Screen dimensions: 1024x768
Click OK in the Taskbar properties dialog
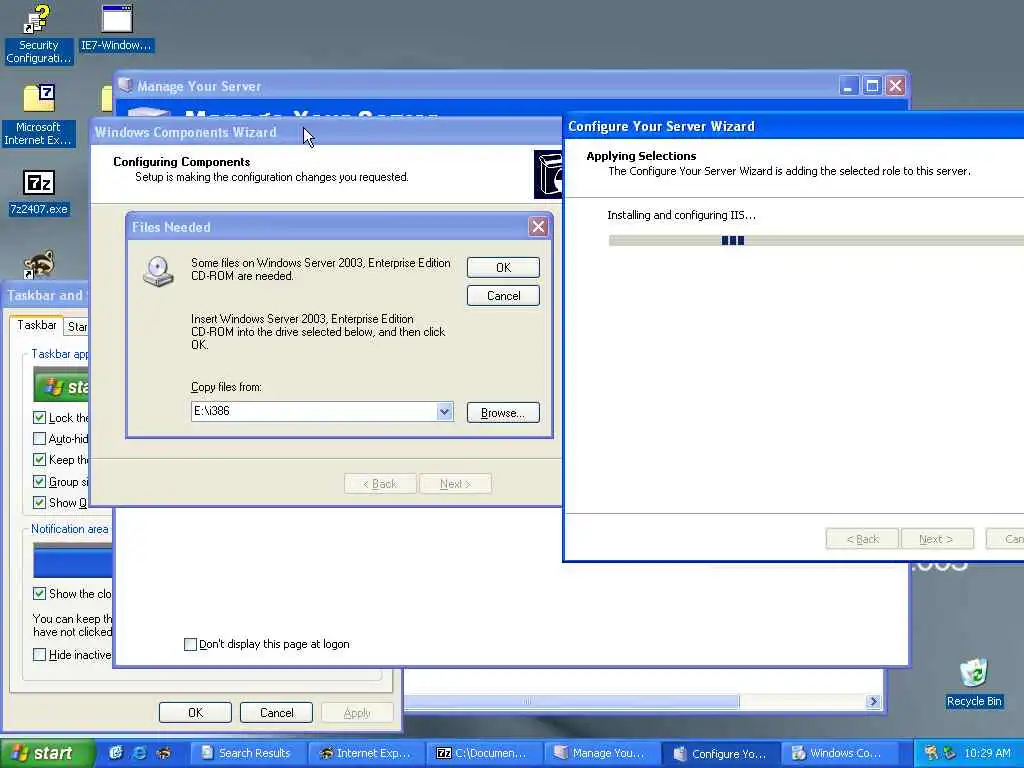[x=195, y=712]
